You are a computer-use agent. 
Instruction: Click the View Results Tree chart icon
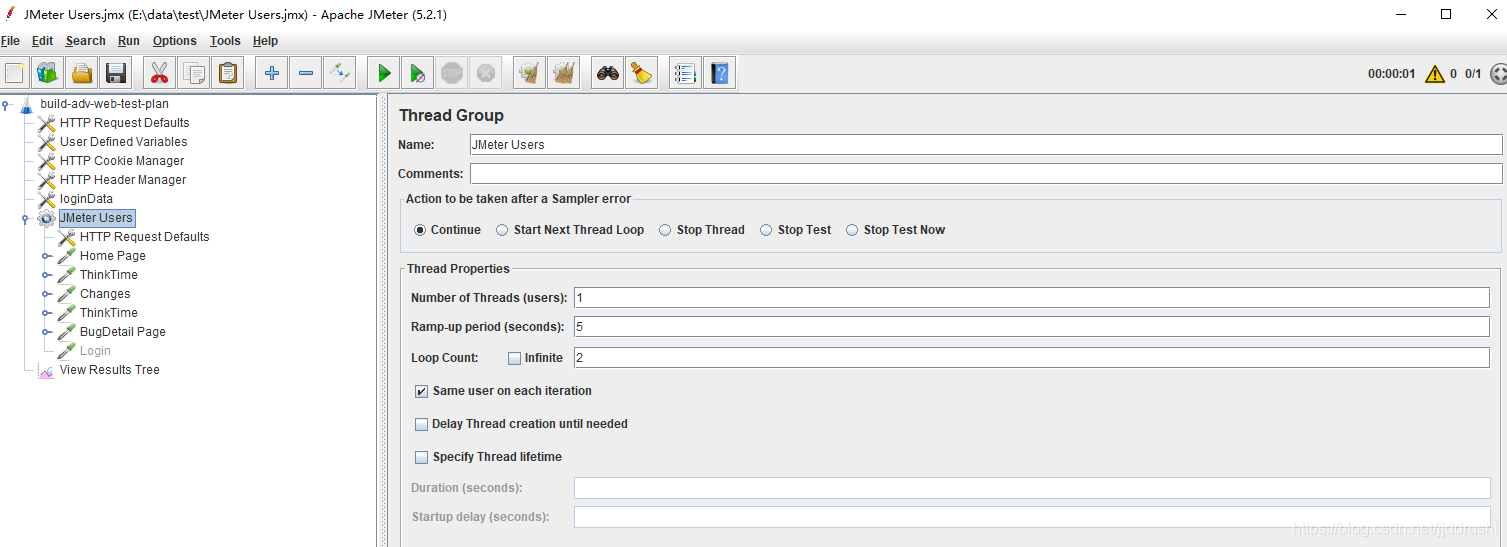(46, 371)
